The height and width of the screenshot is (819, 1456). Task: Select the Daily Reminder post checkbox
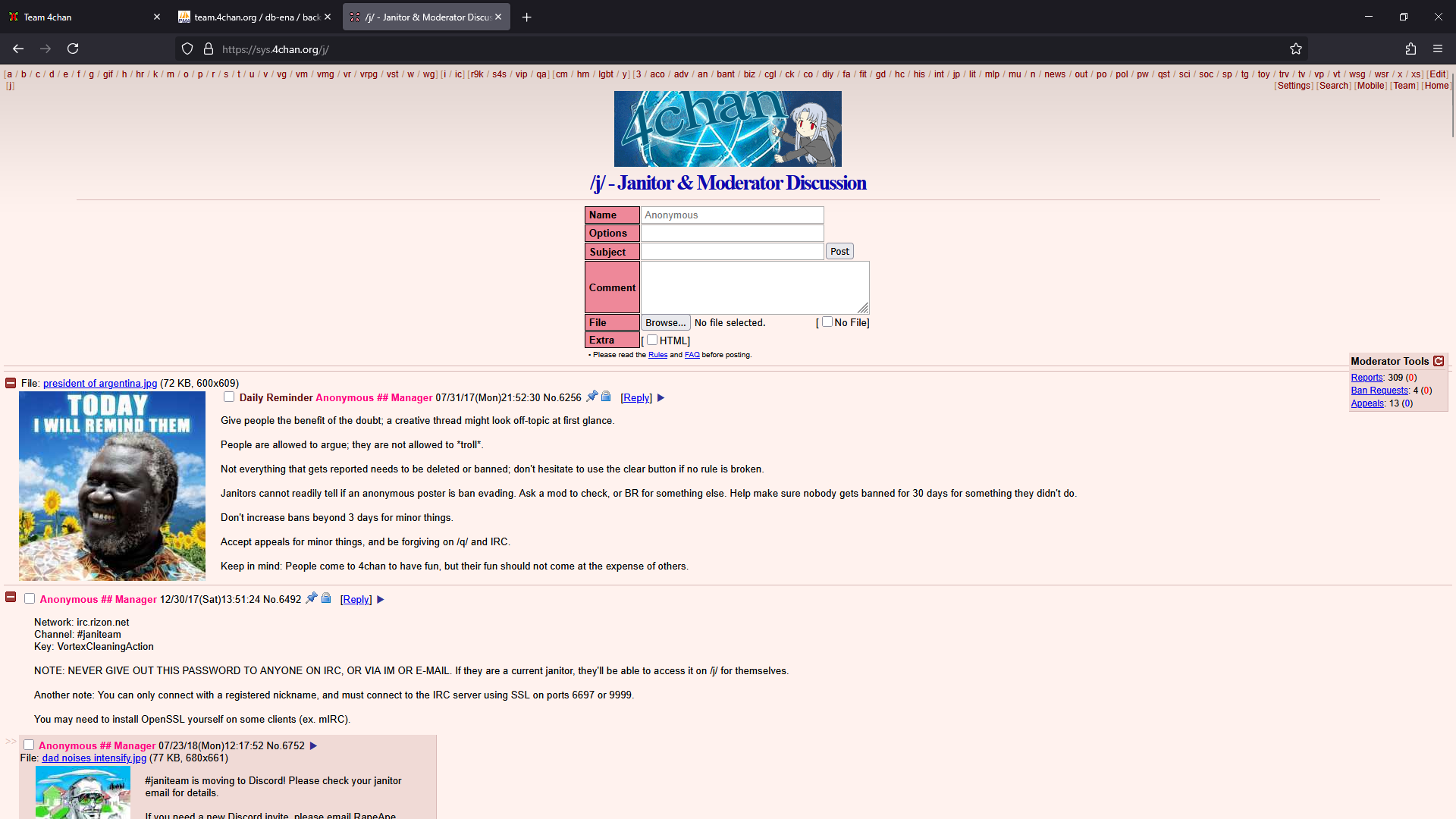click(229, 397)
